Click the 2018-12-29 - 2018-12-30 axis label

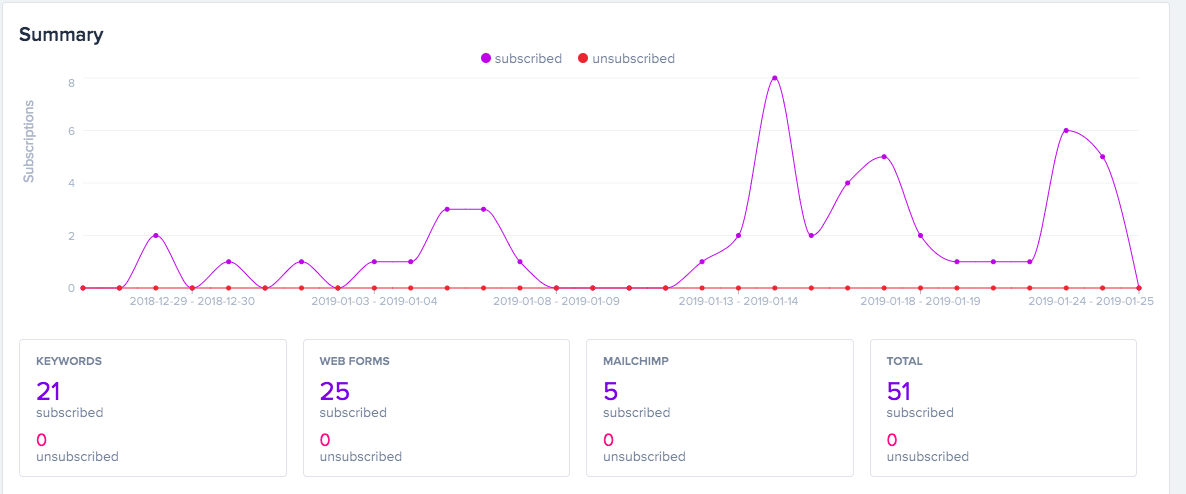pos(192,300)
